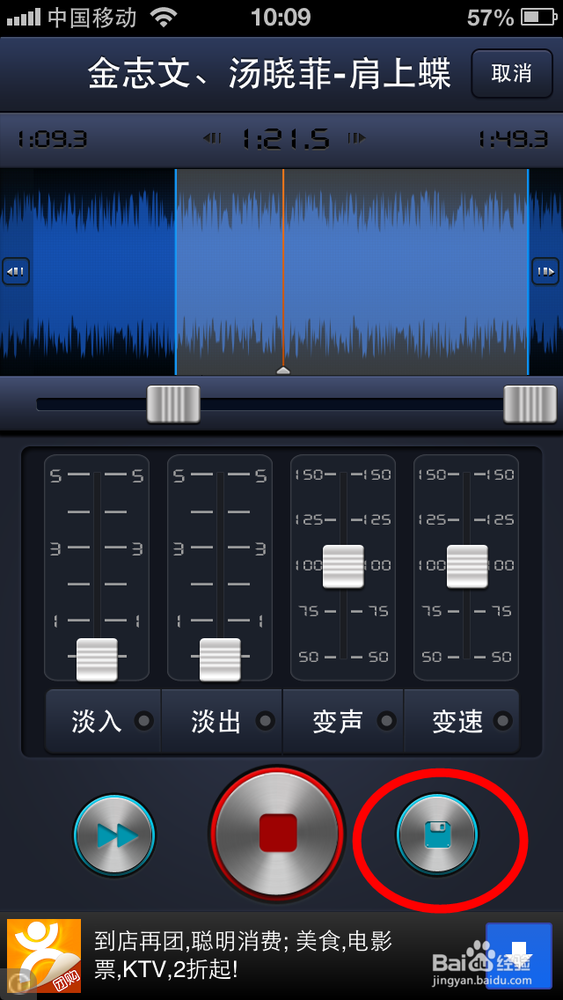Click the pitch percentage slider knob
Image resolution: width=563 pixels, height=1000 pixels.
[343, 566]
